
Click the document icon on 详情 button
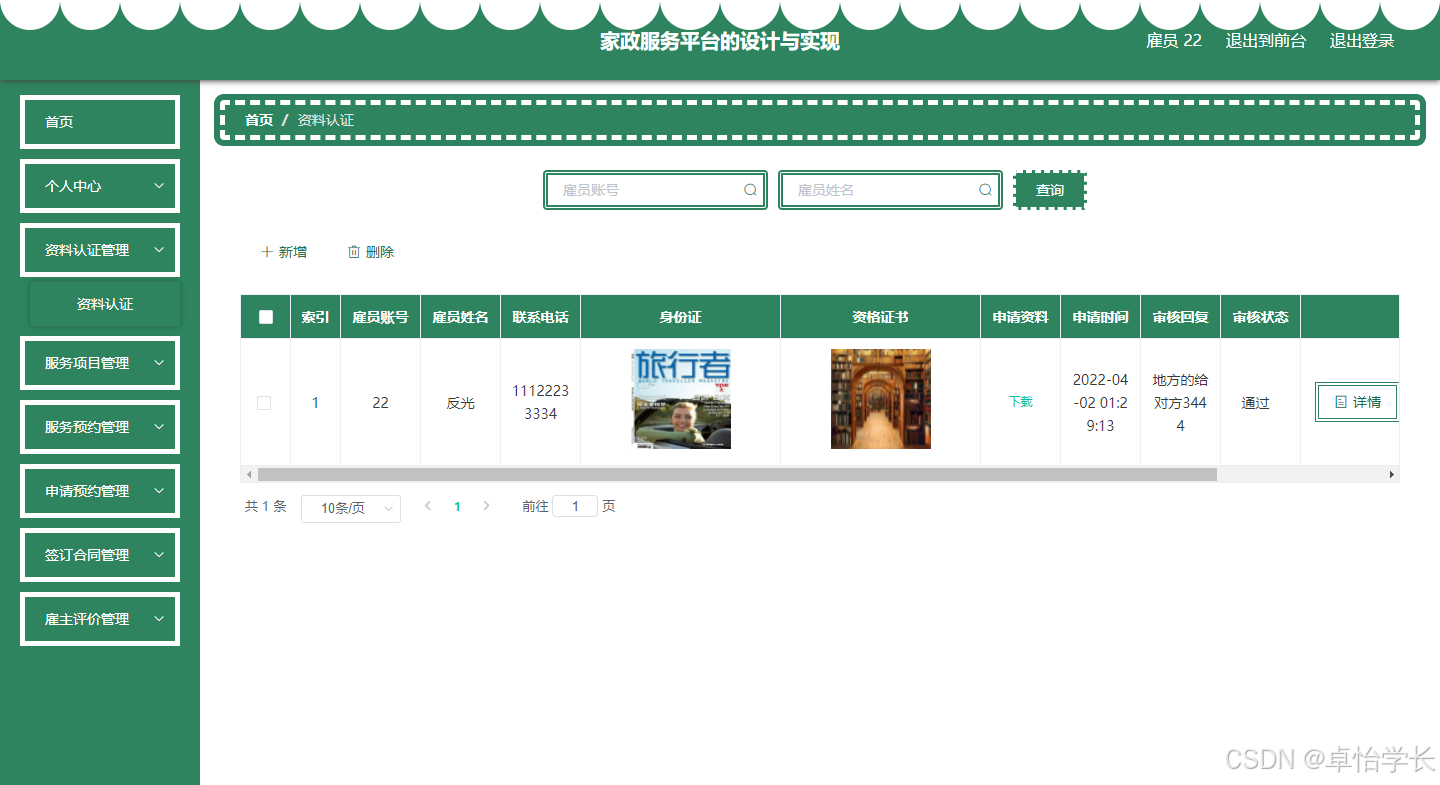click(x=1341, y=402)
